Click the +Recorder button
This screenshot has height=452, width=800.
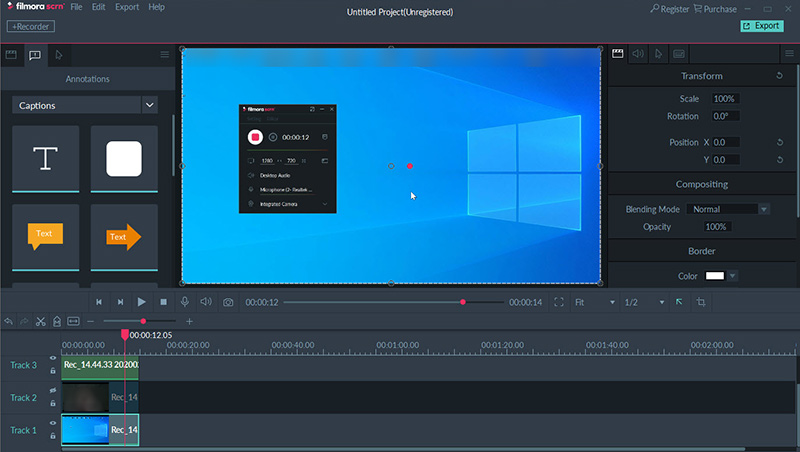tap(31, 27)
